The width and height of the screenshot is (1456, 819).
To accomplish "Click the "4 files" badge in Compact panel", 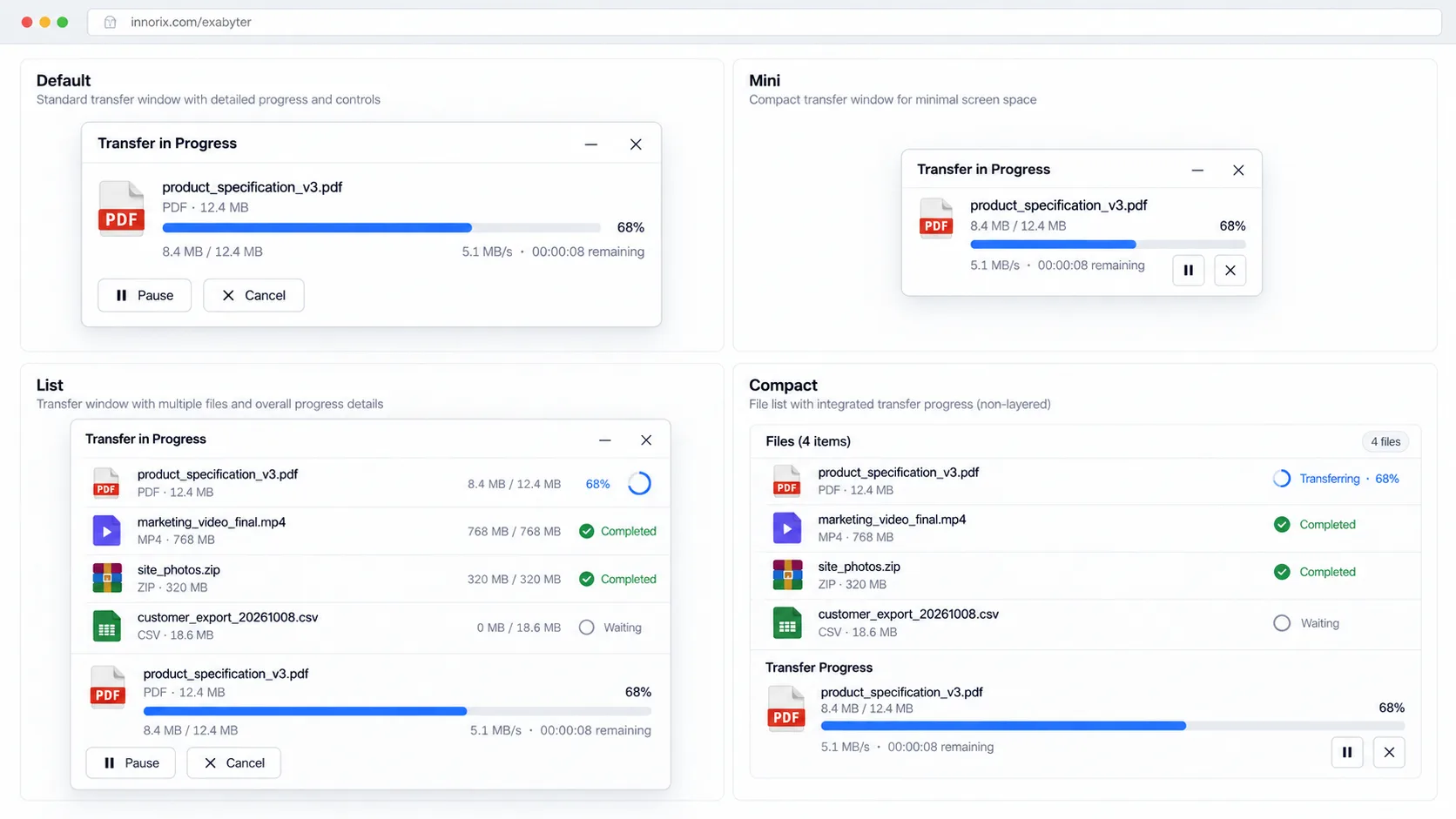I will pos(1385,441).
